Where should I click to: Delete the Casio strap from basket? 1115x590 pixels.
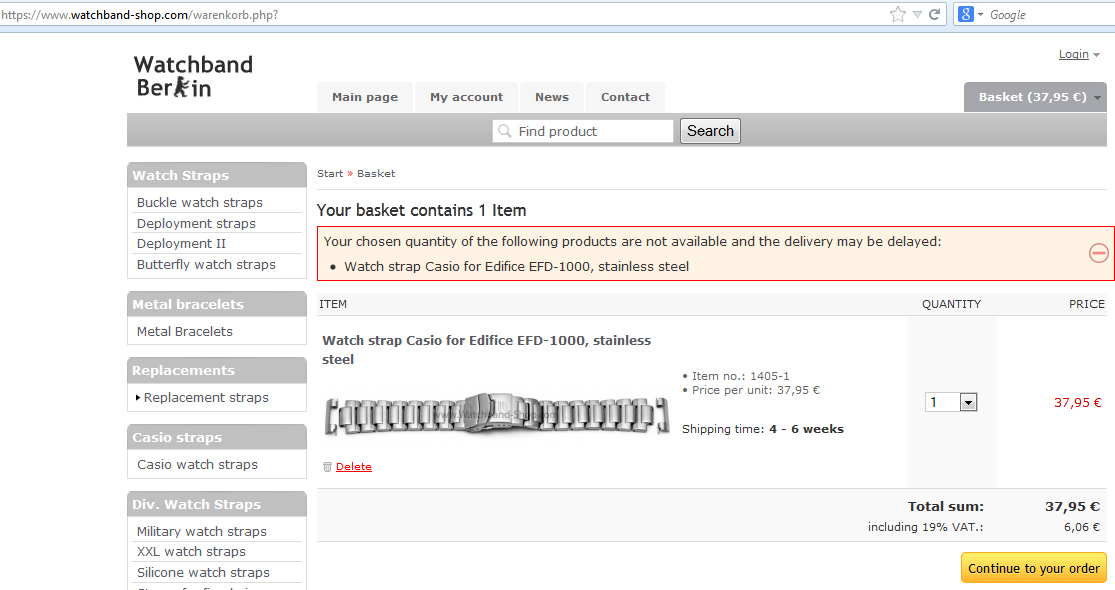(353, 467)
